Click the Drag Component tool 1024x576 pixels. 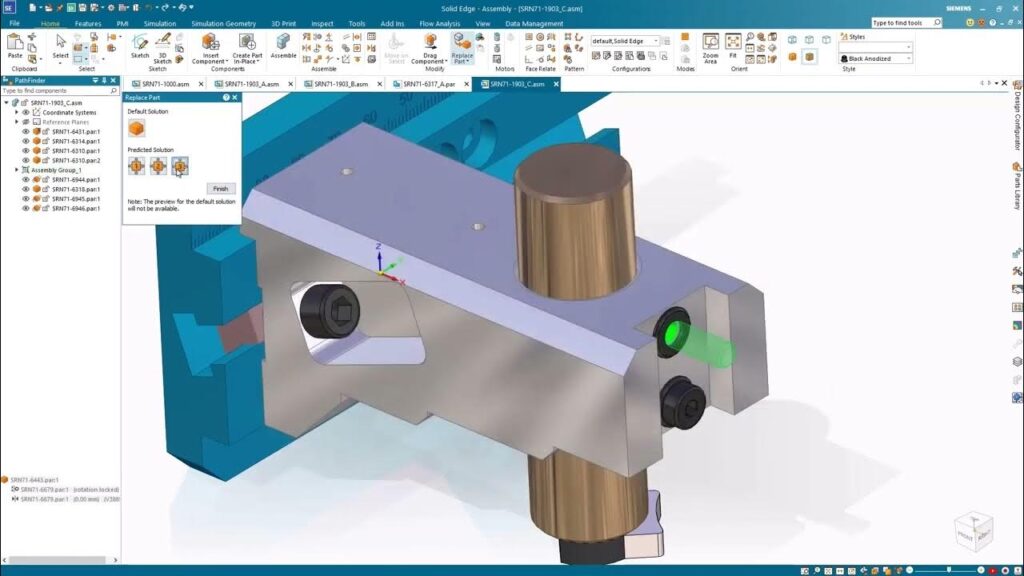[x=431, y=46]
